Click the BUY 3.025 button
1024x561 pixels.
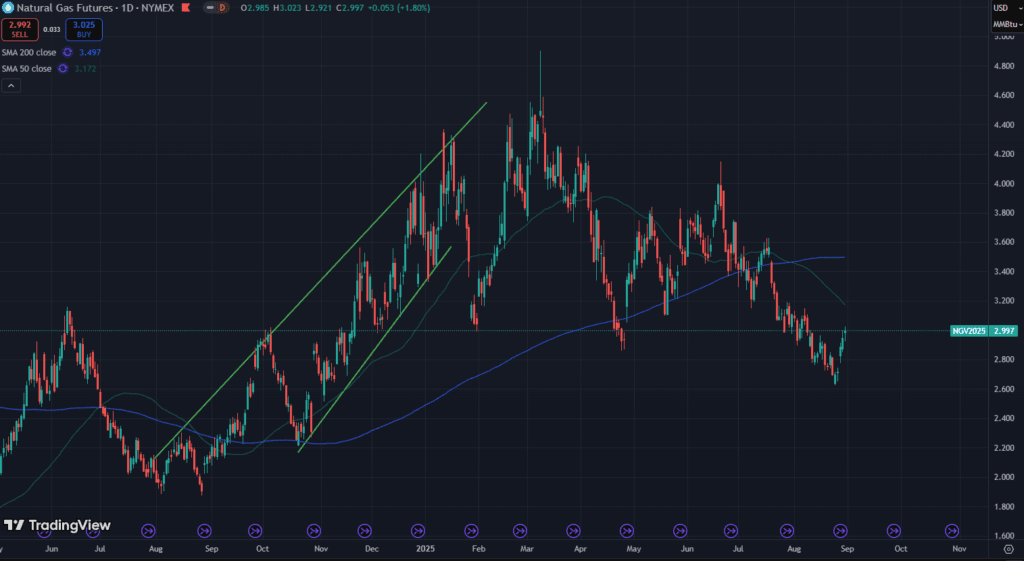84,29
